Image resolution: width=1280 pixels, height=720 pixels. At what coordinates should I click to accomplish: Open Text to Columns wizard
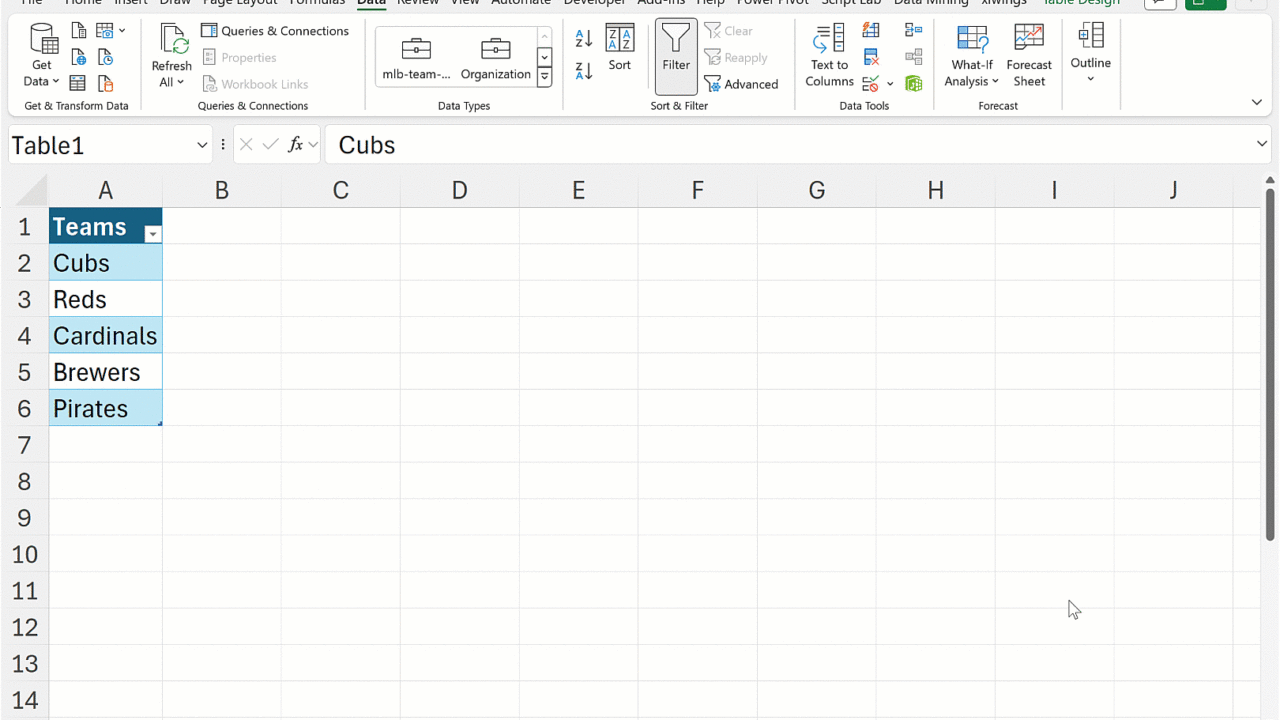829,56
